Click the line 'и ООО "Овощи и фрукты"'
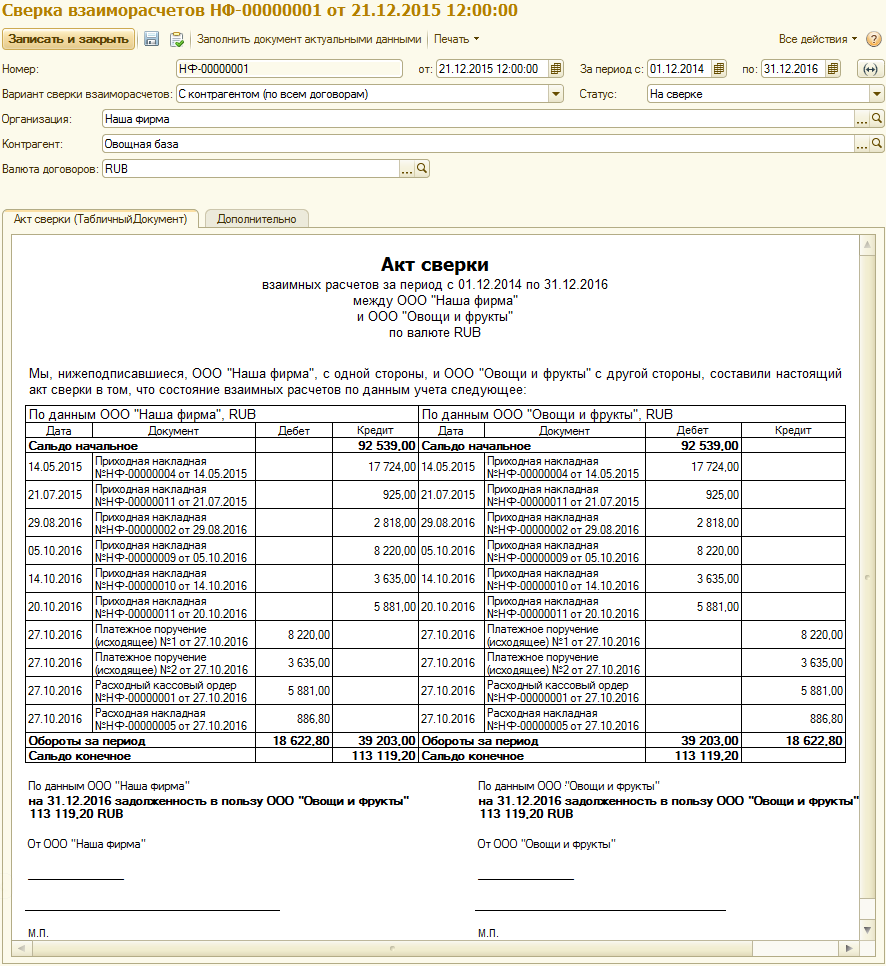 (x=435, y=317)
